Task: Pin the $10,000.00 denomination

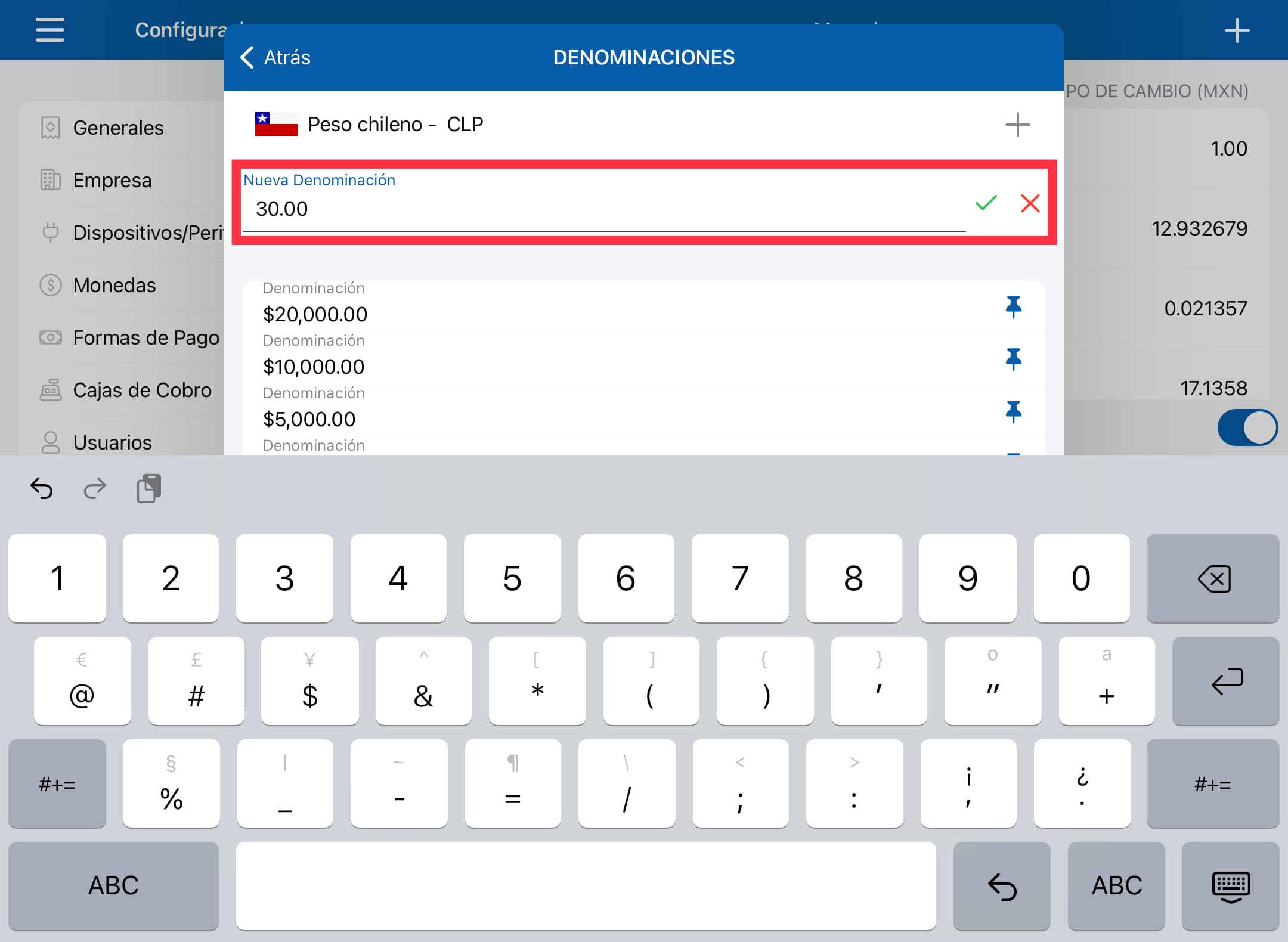Action: 1013,360
